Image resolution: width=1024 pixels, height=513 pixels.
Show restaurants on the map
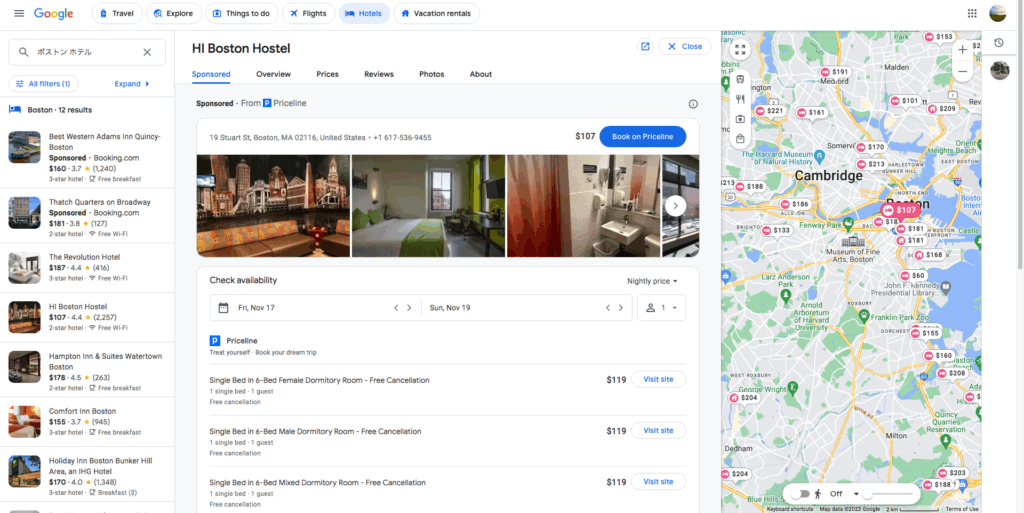[x=740, y=99]
